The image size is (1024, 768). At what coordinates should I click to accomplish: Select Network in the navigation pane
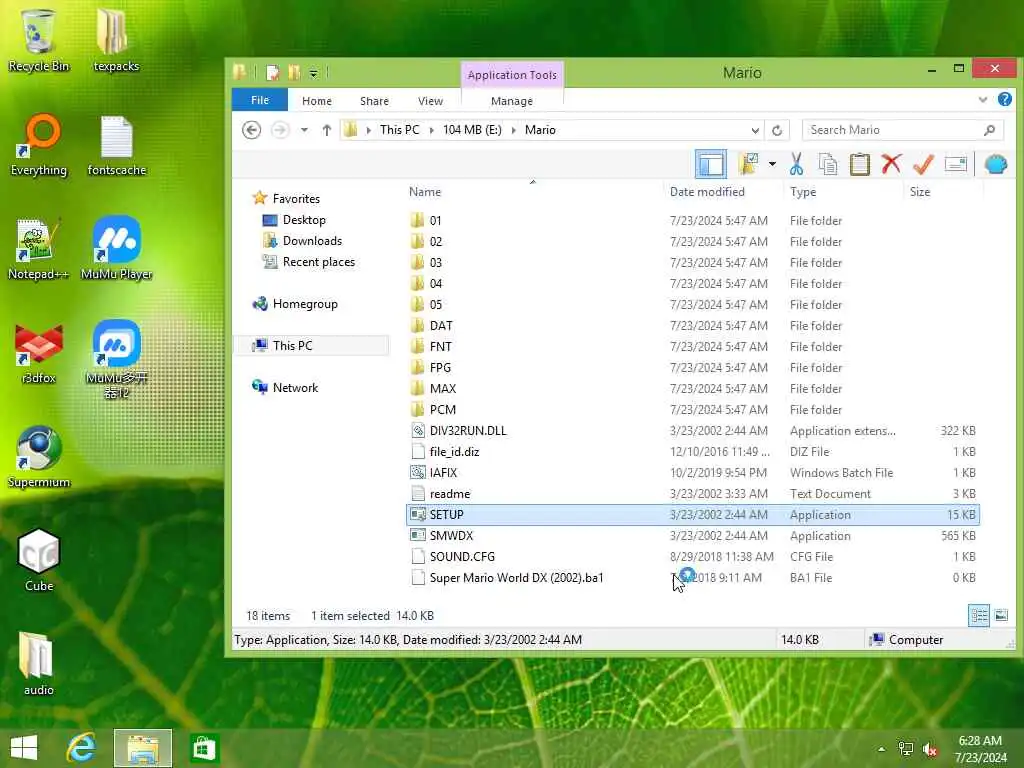[295, 387]
